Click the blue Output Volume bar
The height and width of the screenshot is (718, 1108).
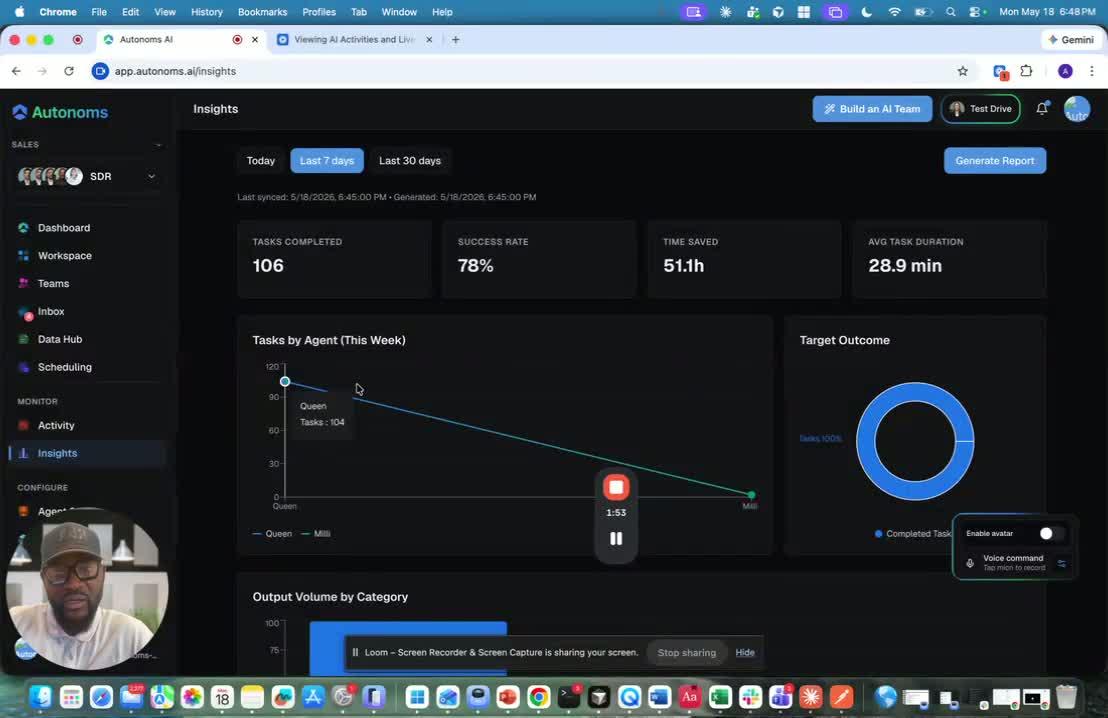[x=408, y=648]
